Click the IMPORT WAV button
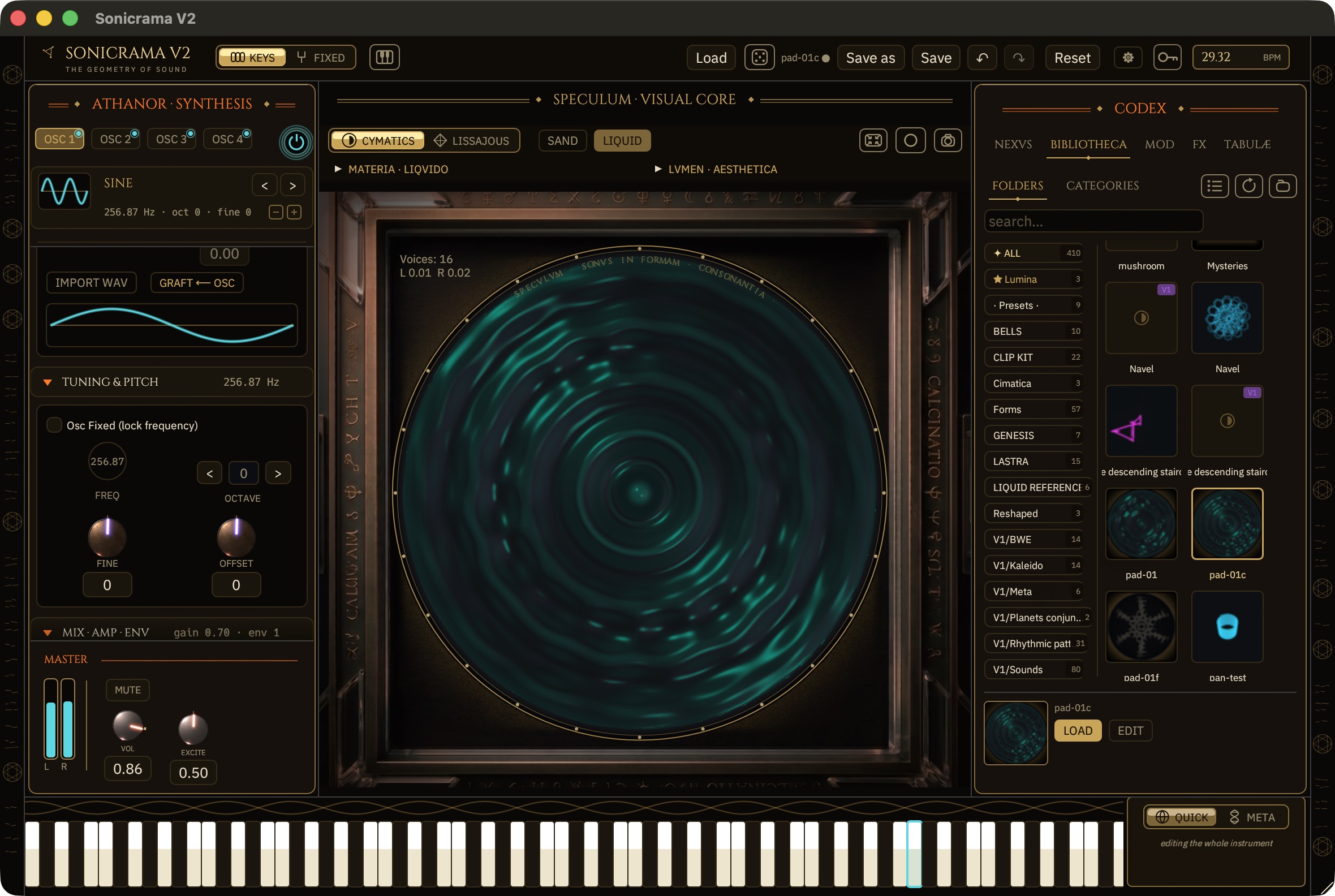 coord(92,283)
